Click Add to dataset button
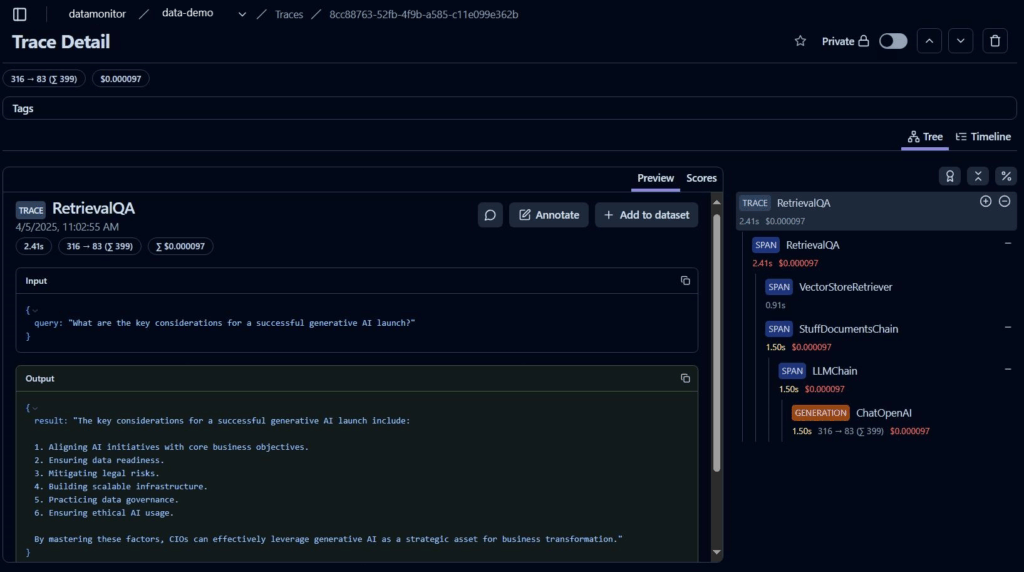The width and height of the screenshot is (1024, 572). (647, 215)
